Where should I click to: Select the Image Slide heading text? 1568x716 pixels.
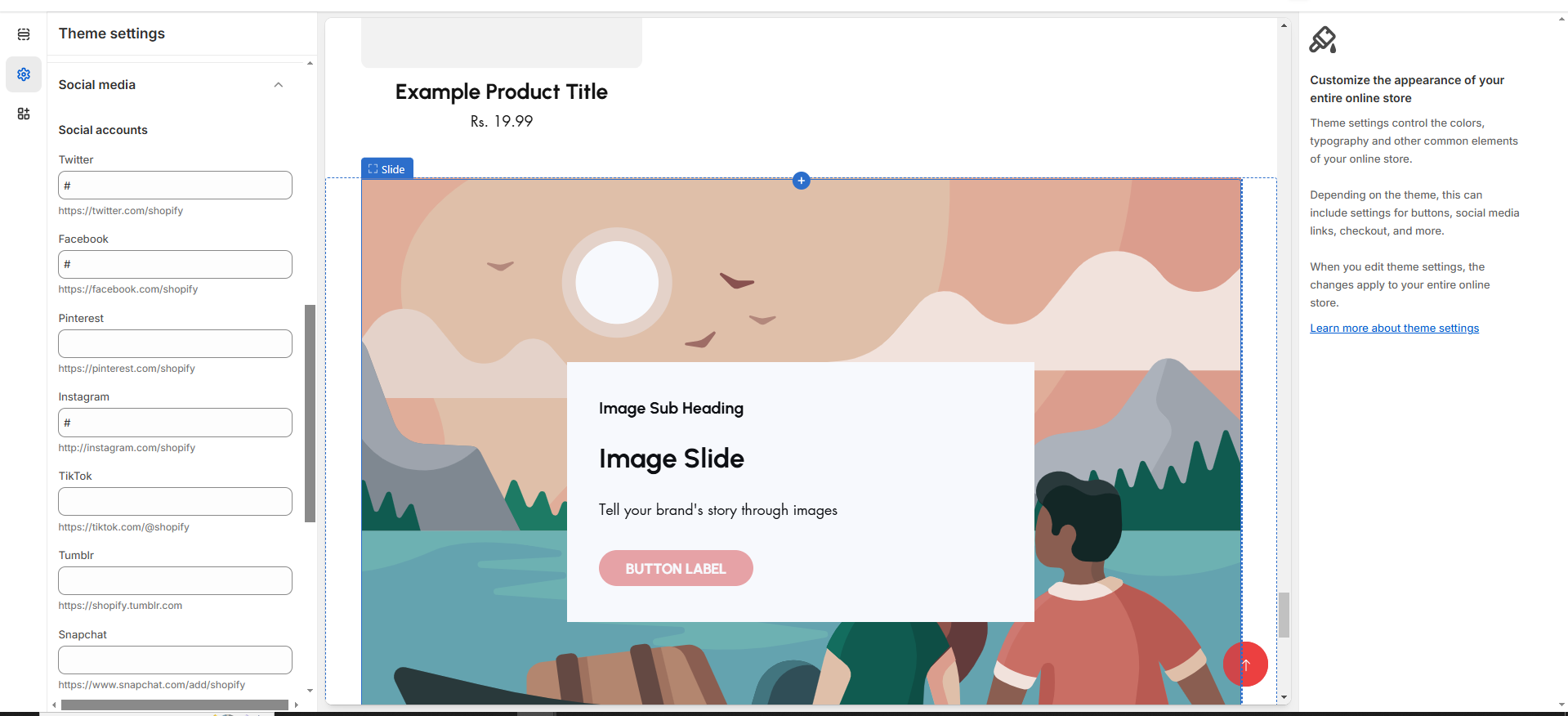(671, 459)
